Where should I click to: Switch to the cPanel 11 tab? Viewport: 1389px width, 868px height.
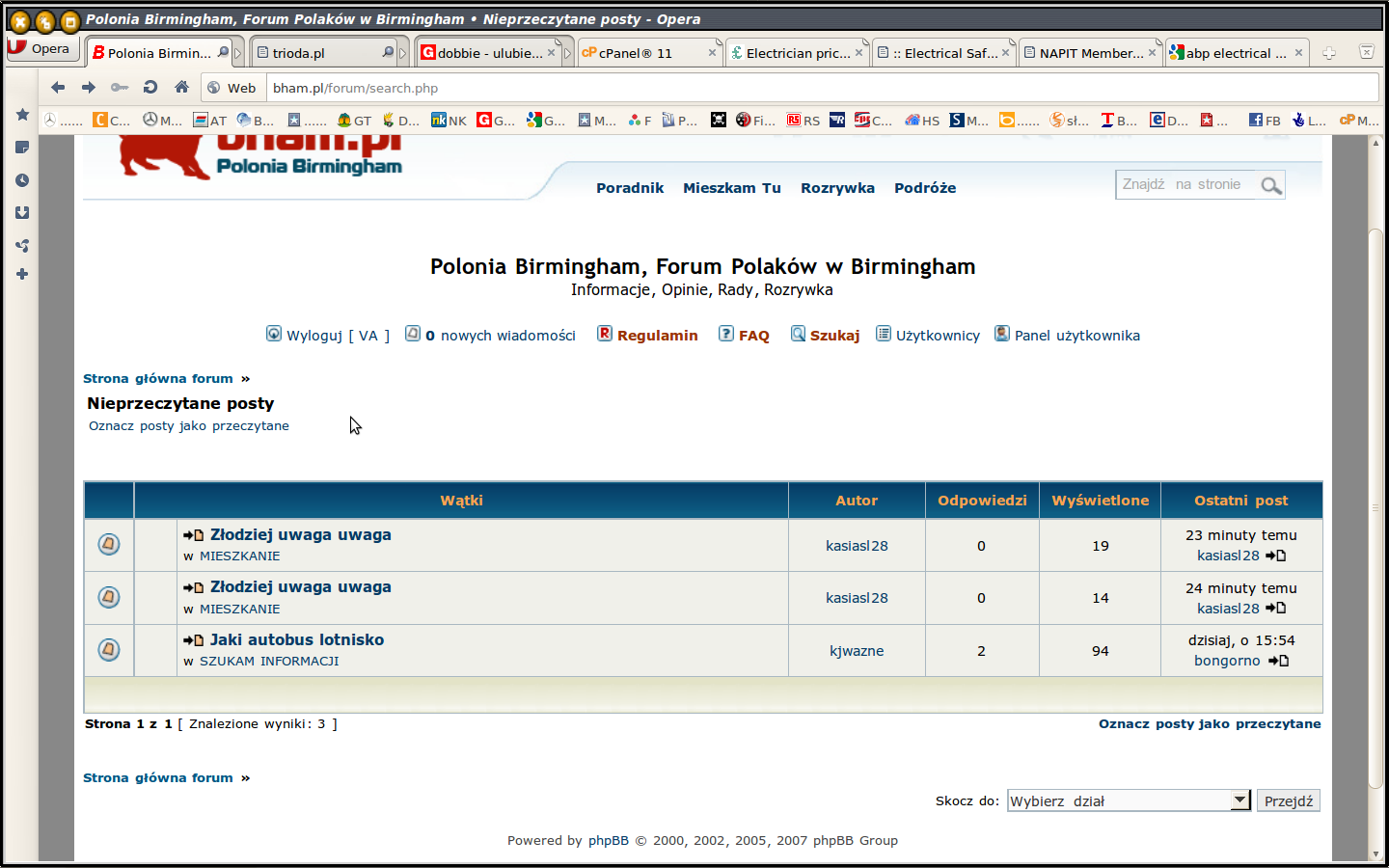pyautogui.click(x=635, y=53)
